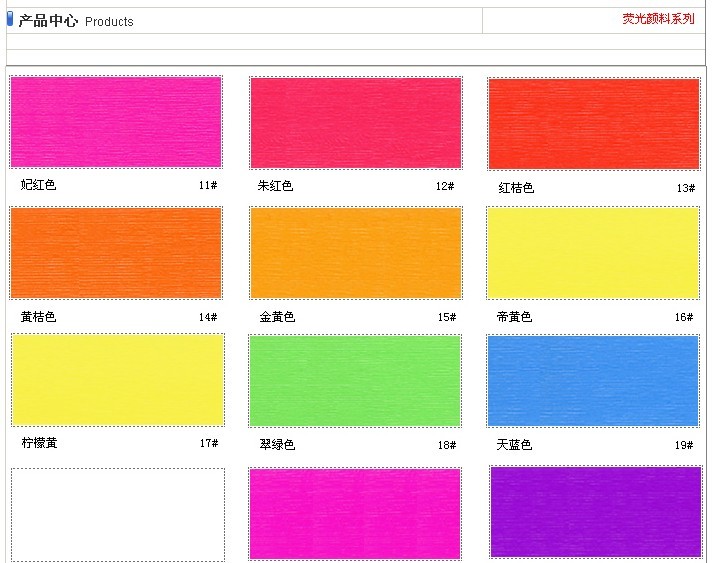Click the 金黄色 label text
719x563 pixels.
[x=277, y=317]
